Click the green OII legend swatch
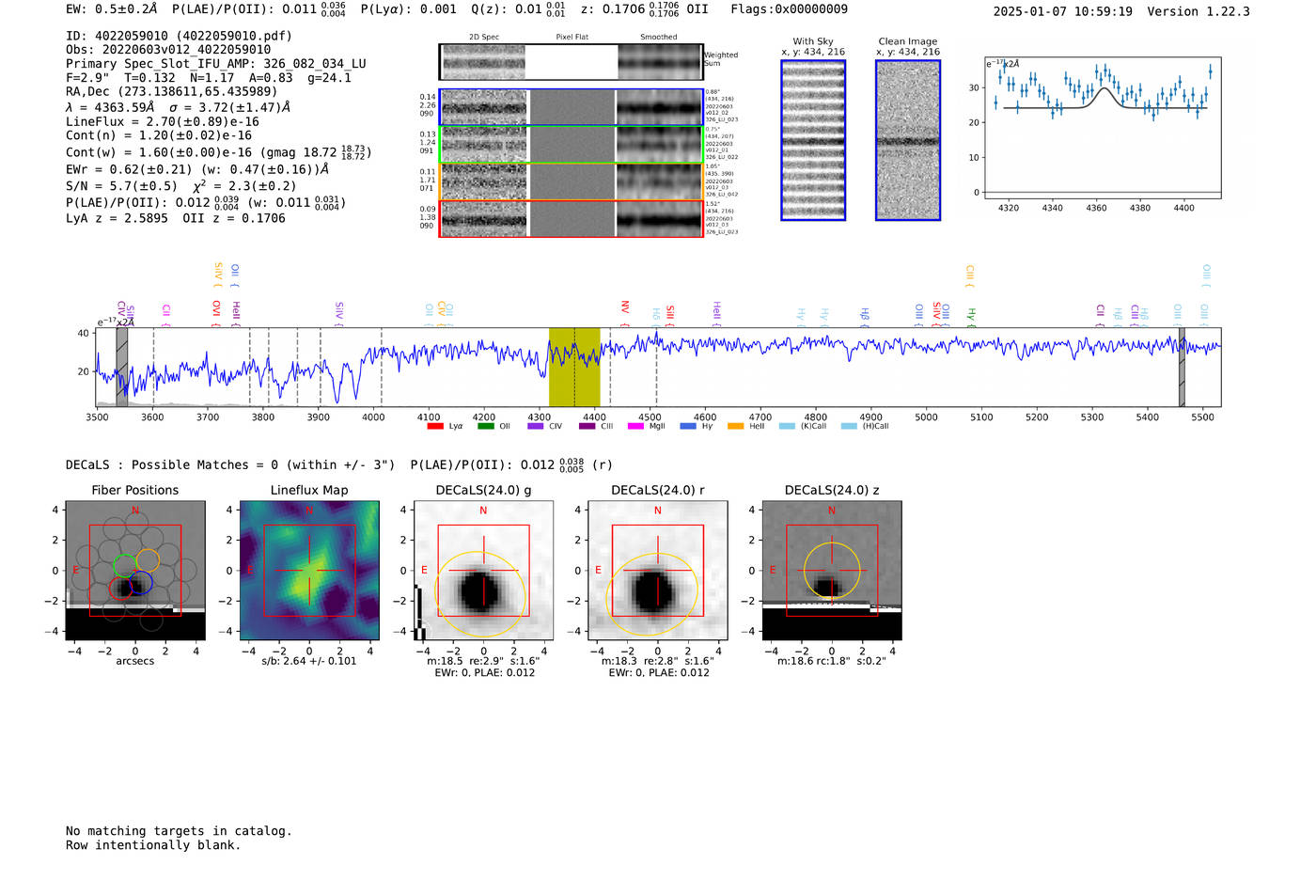This screenshot has width=1316, height=896. pyautogui.click(x=486, y=427)
